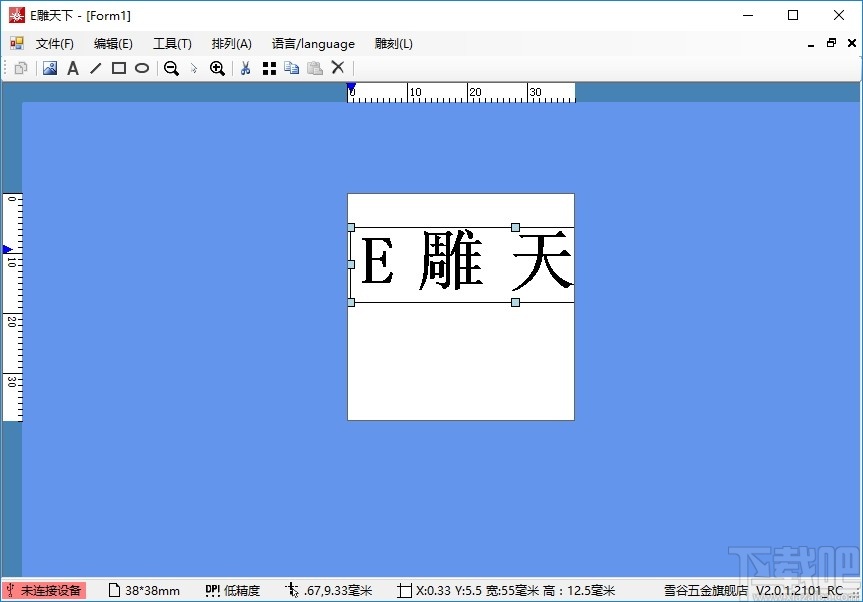Open the 语言/language menu
The image size is (863, 602).
pyautogui.click(x=313, y=43)
